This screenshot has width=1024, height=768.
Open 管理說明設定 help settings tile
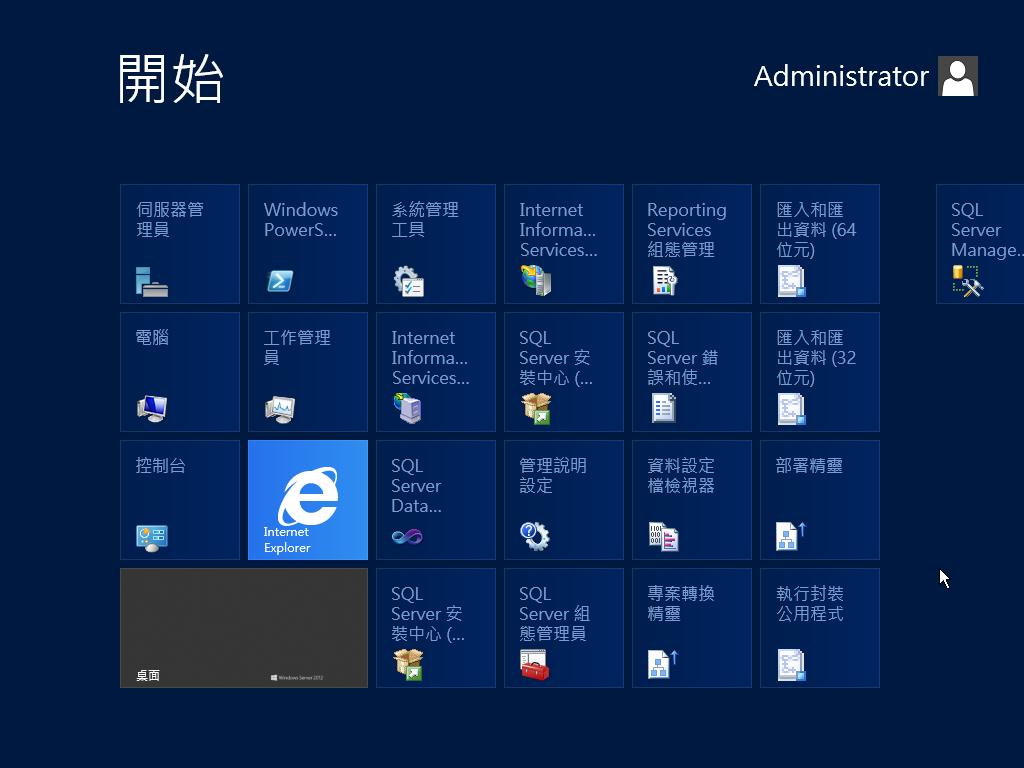click(564, 500)
